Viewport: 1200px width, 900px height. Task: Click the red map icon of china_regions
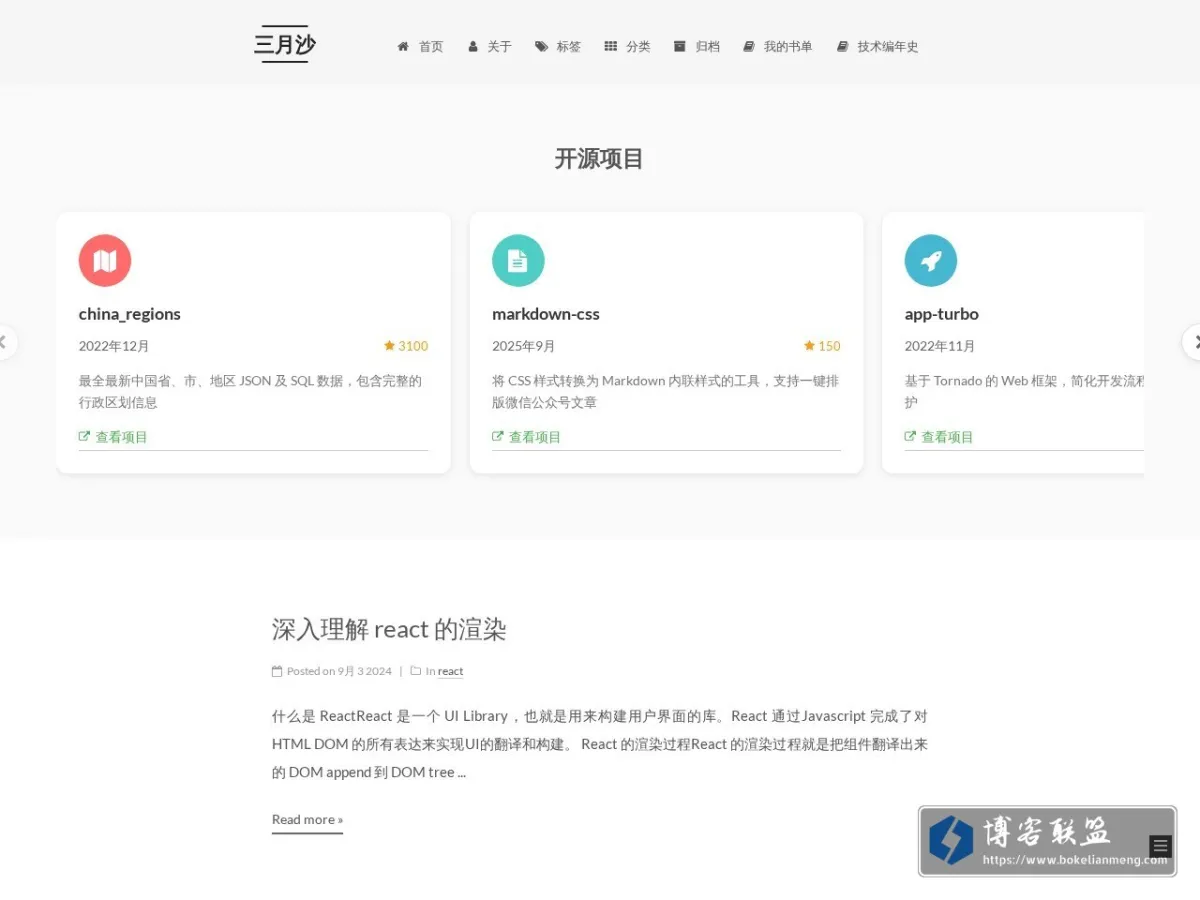[x=105, y=261]
